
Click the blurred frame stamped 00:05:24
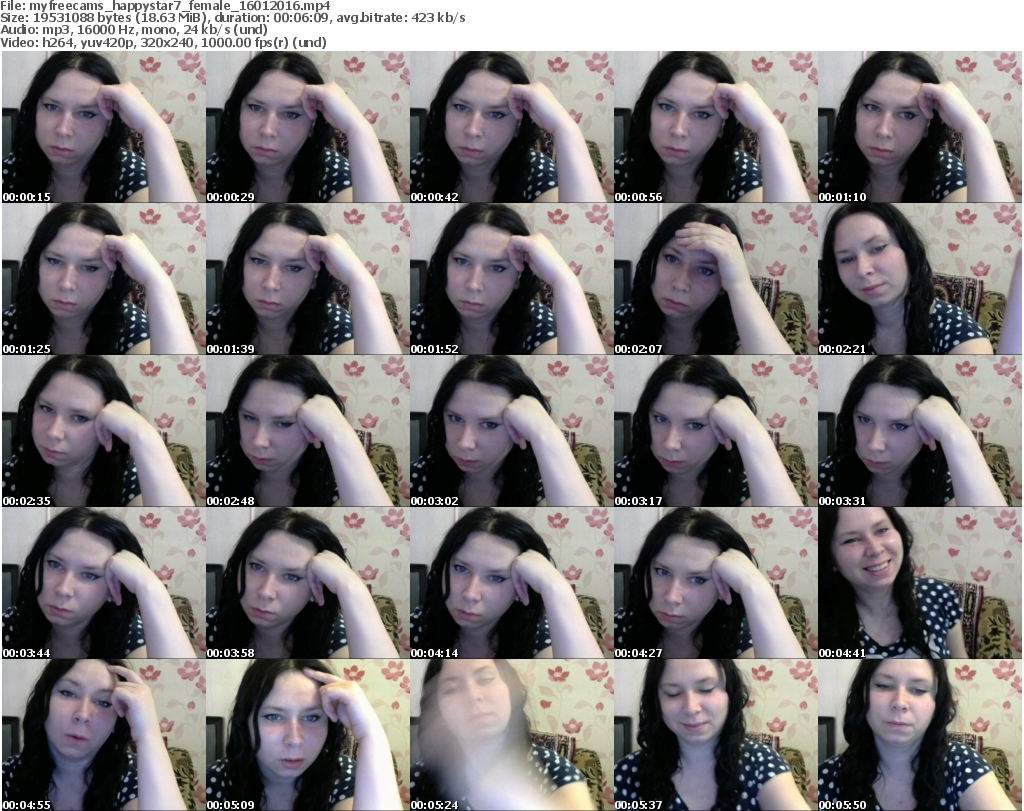[511, 735]
